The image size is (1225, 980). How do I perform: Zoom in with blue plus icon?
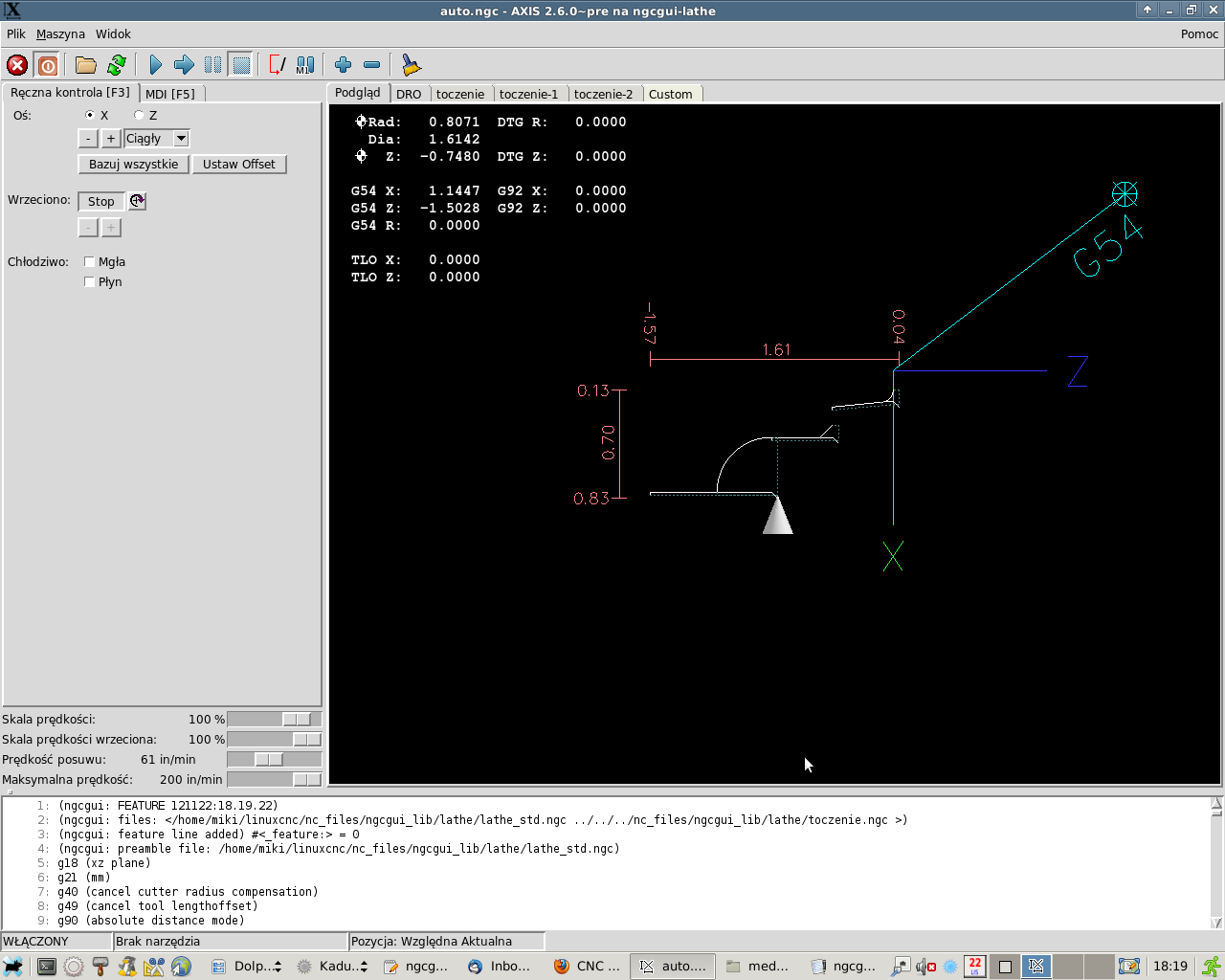pyautogui.click(x=343, y=65)
